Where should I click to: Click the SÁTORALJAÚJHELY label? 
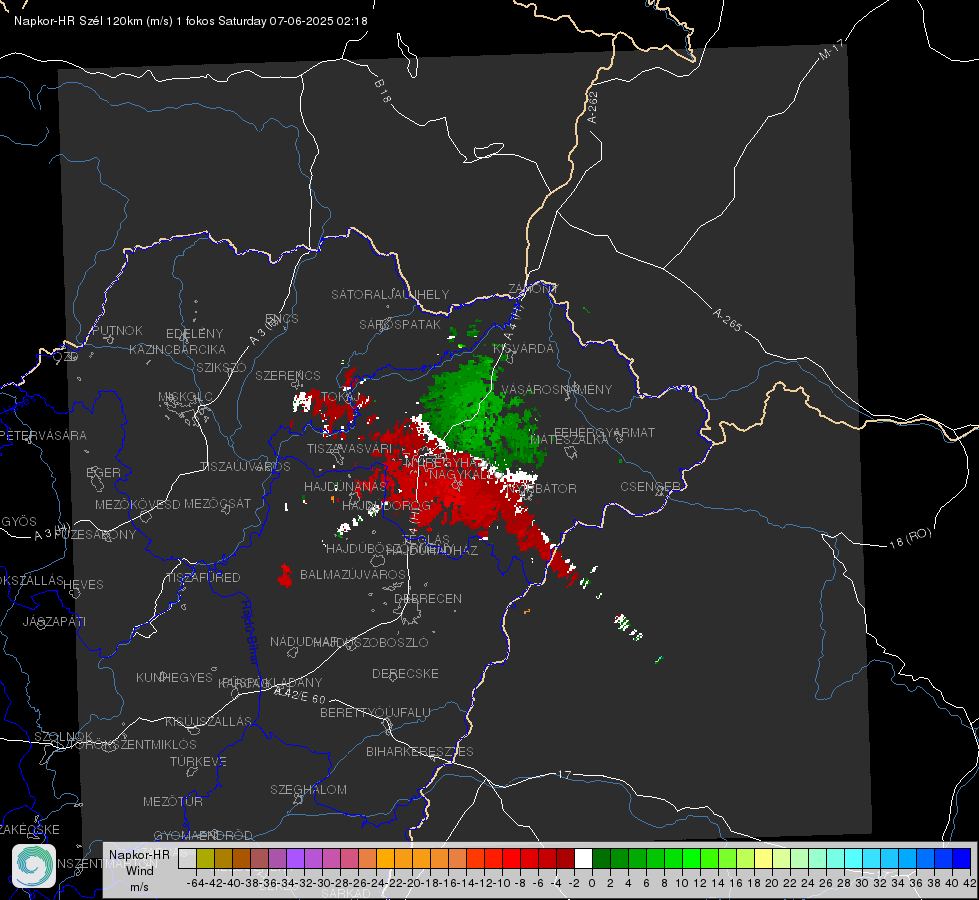coord(390,294)
